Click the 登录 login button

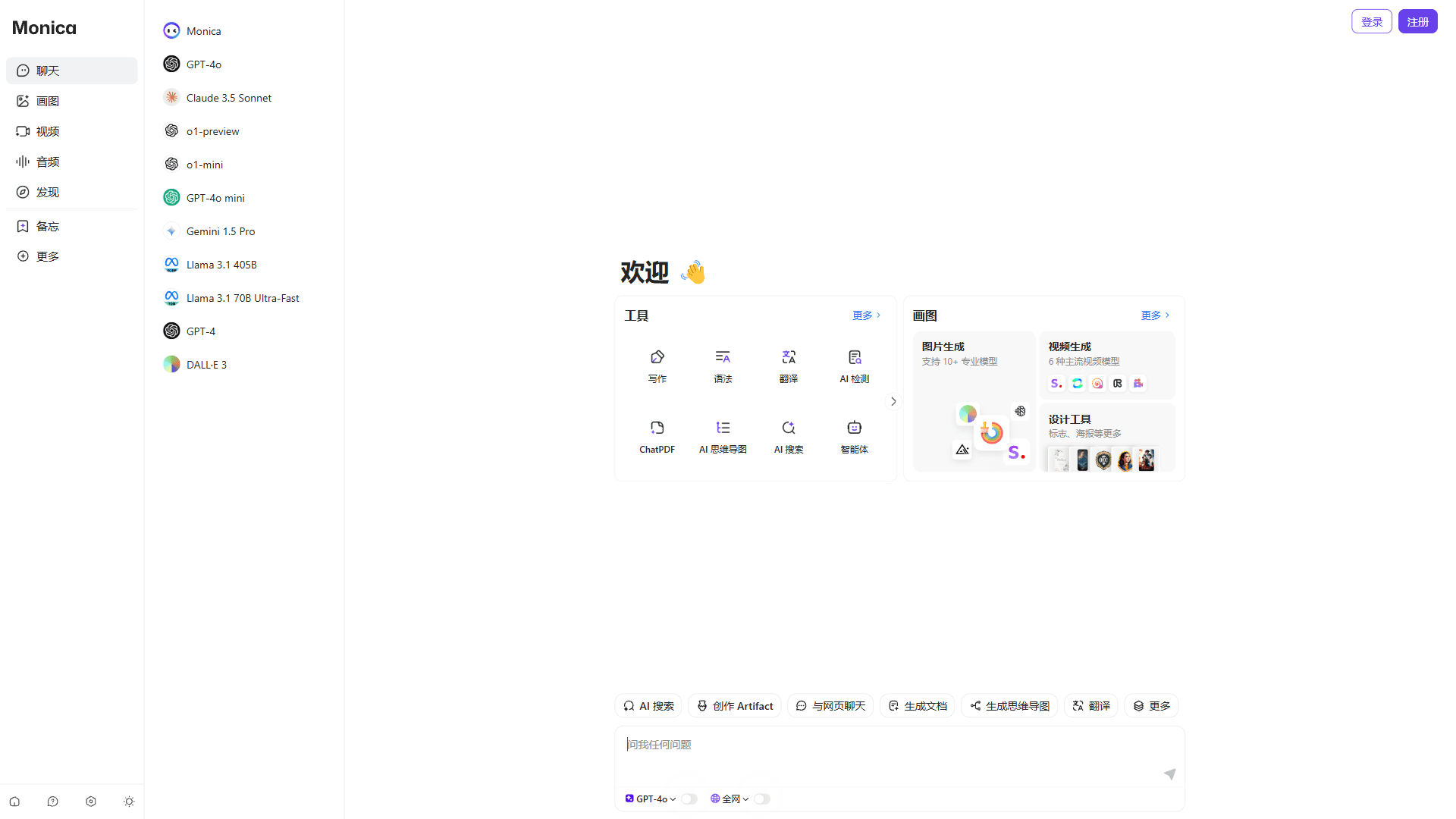pyautogui.click(x=1372, y=22)
